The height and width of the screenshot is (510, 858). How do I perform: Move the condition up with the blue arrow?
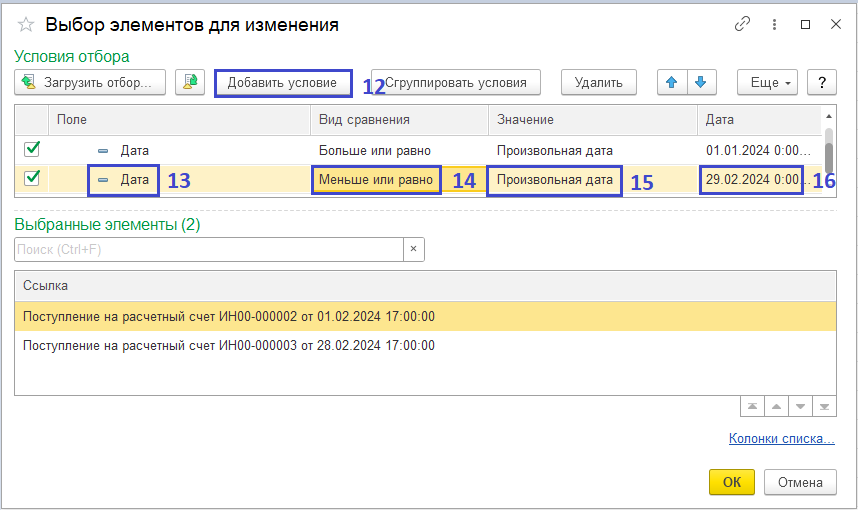click(x=670, y=82)
